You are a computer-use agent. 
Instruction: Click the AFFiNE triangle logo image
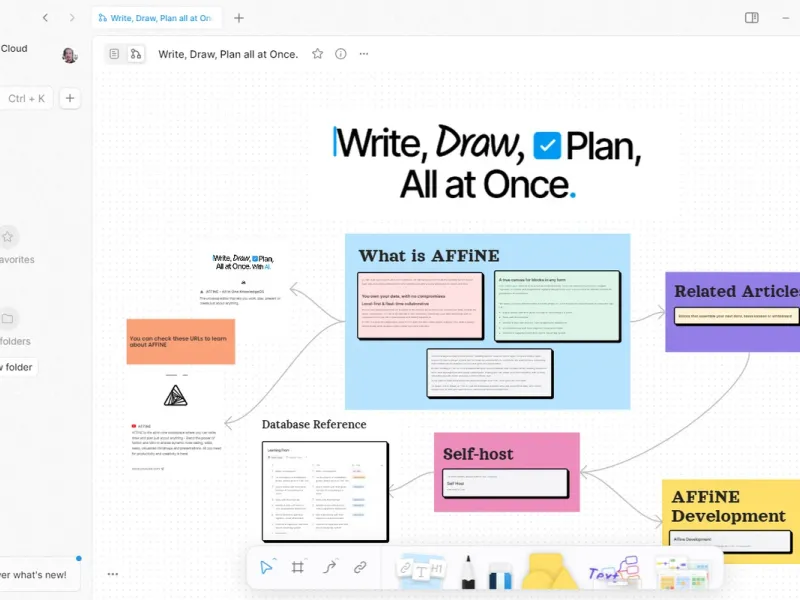click(x=176, y=396)
